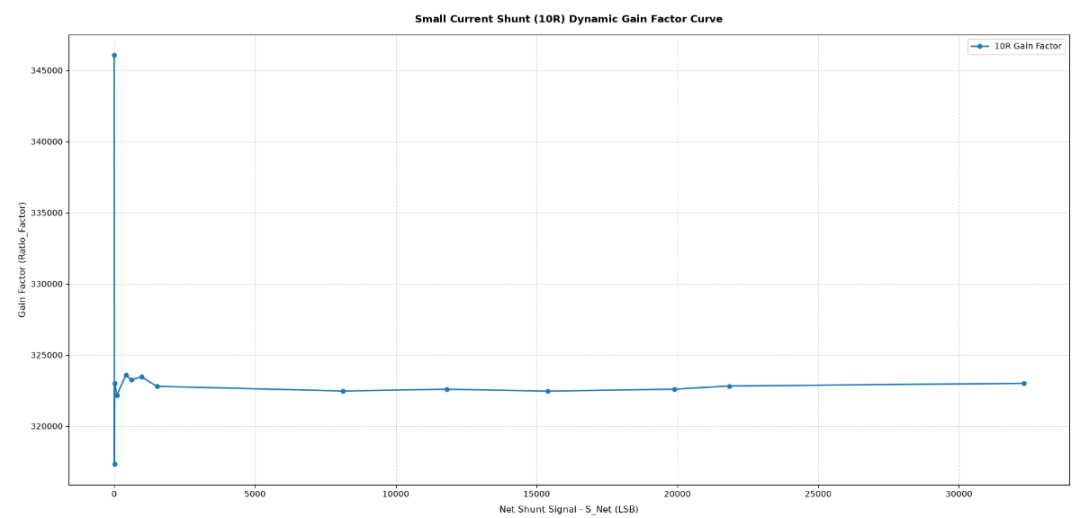This screenshot has height=518, width=1080.
Task: Click the data point near 1500 S_Net
Action: [157, 386]
